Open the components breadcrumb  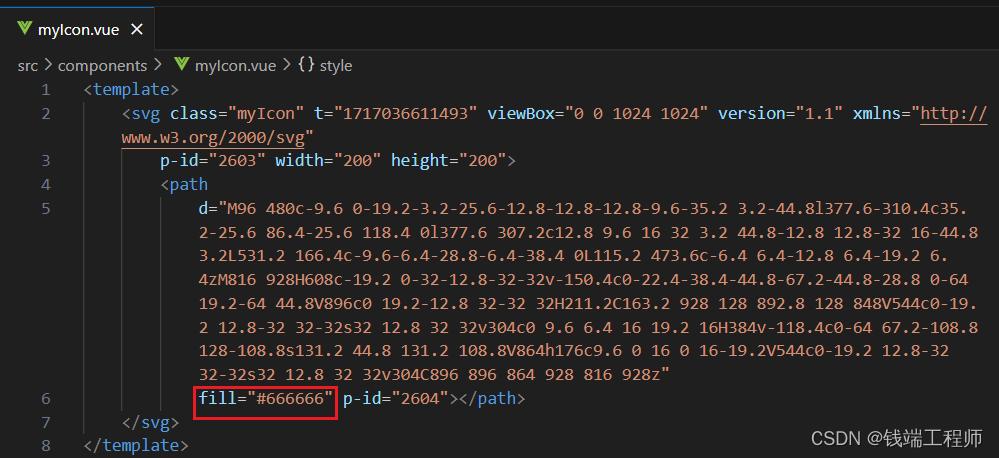[103, 66]
